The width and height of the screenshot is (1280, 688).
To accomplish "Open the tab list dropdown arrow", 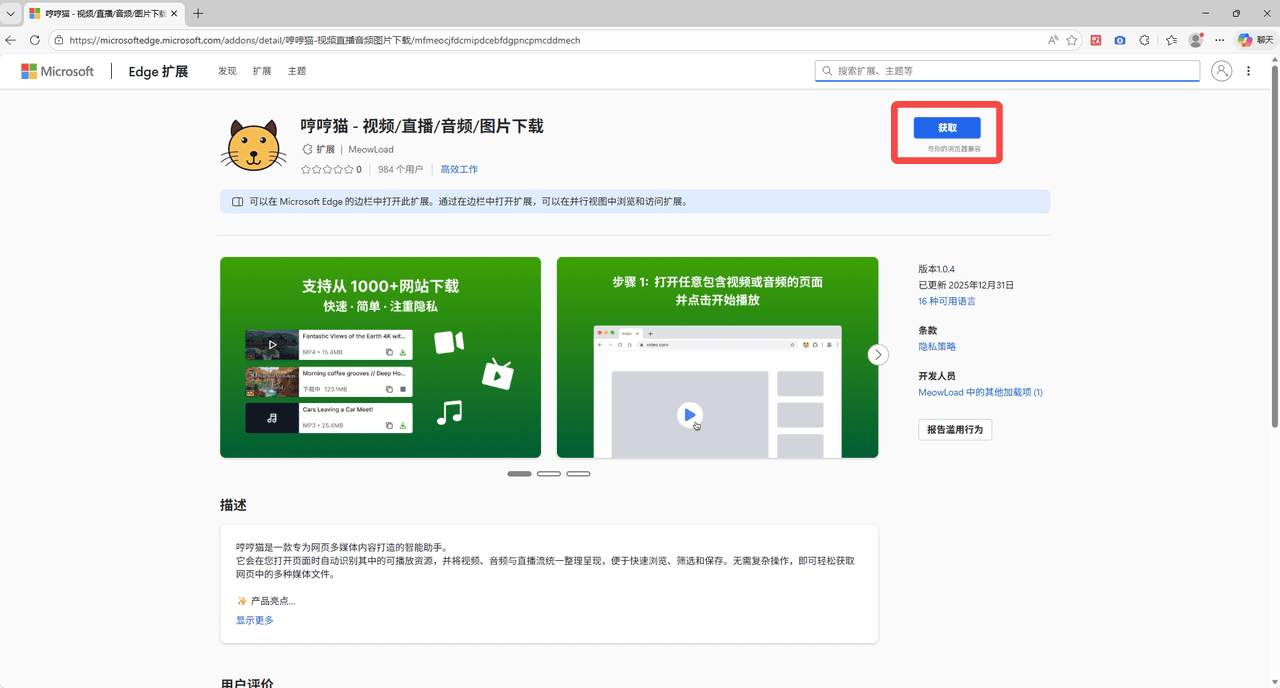I will 10,14.
